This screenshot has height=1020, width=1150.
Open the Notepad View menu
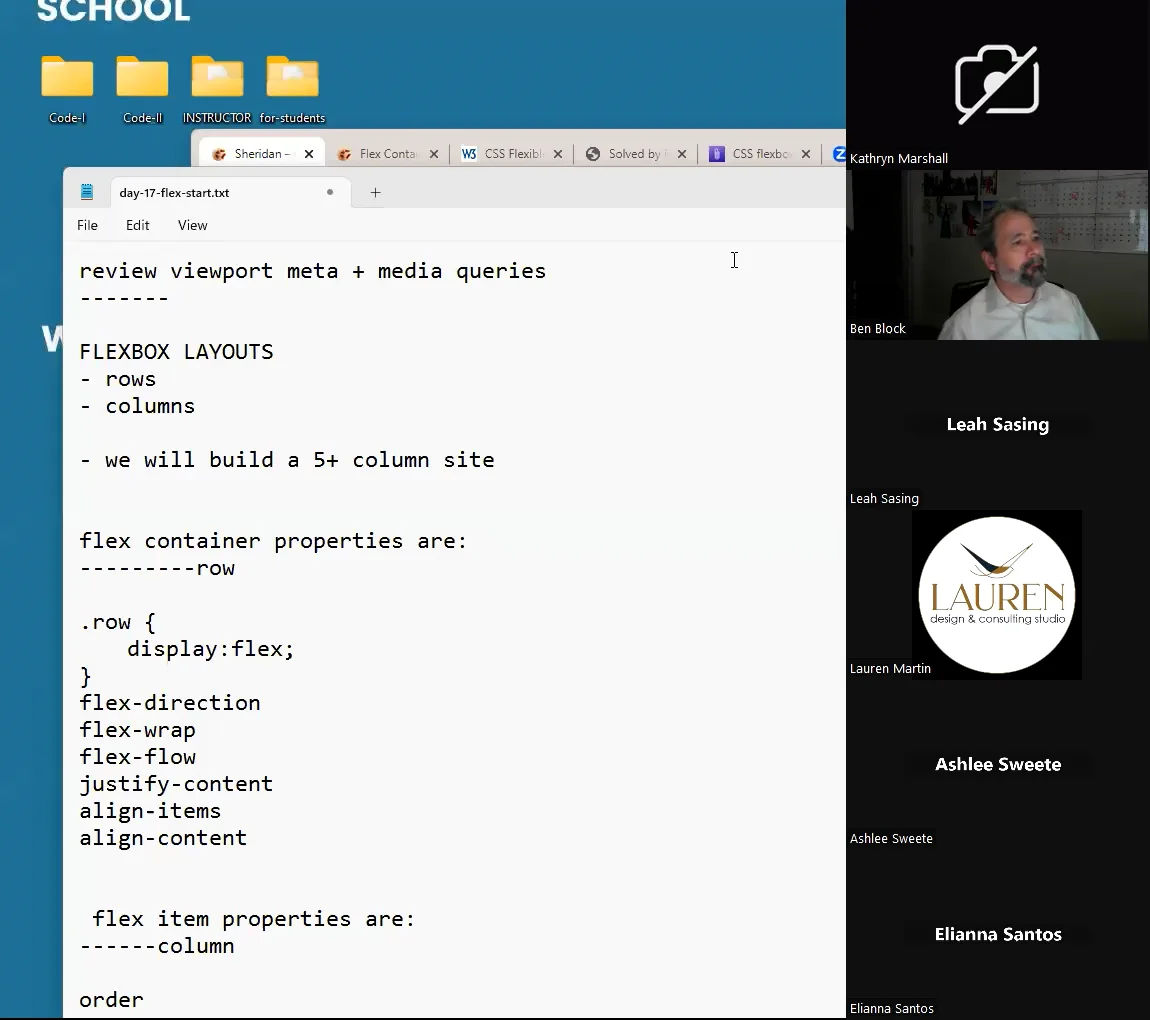[192, 225]
